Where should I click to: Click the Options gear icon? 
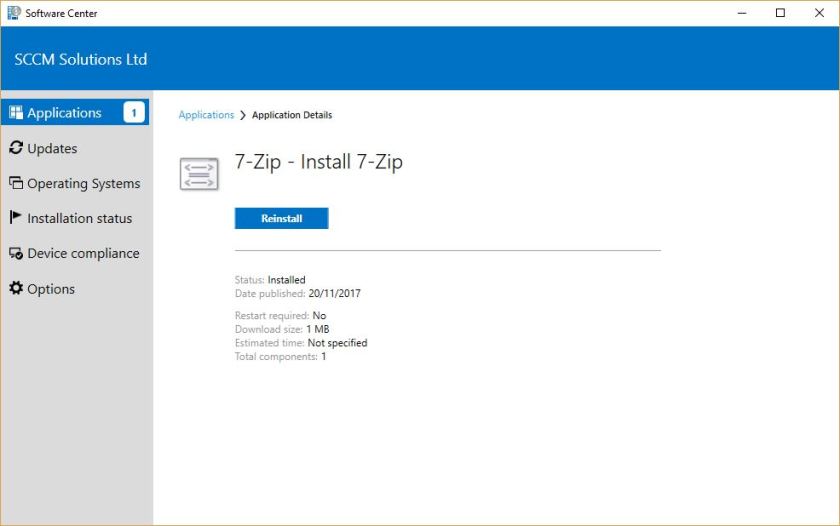(x=16, y=289)
